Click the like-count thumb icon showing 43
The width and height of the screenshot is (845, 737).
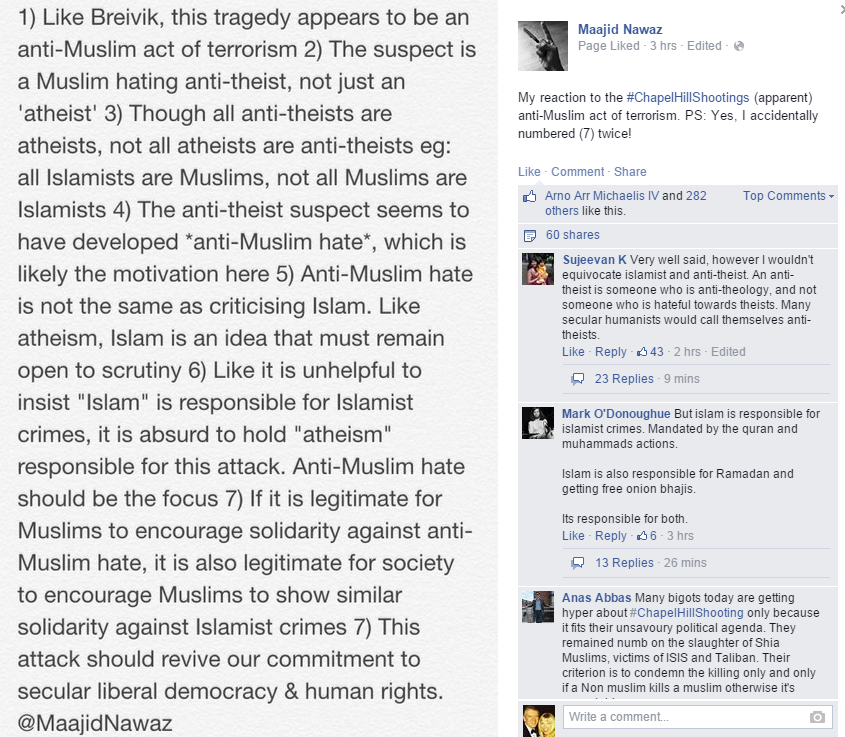tap(642, 352)
